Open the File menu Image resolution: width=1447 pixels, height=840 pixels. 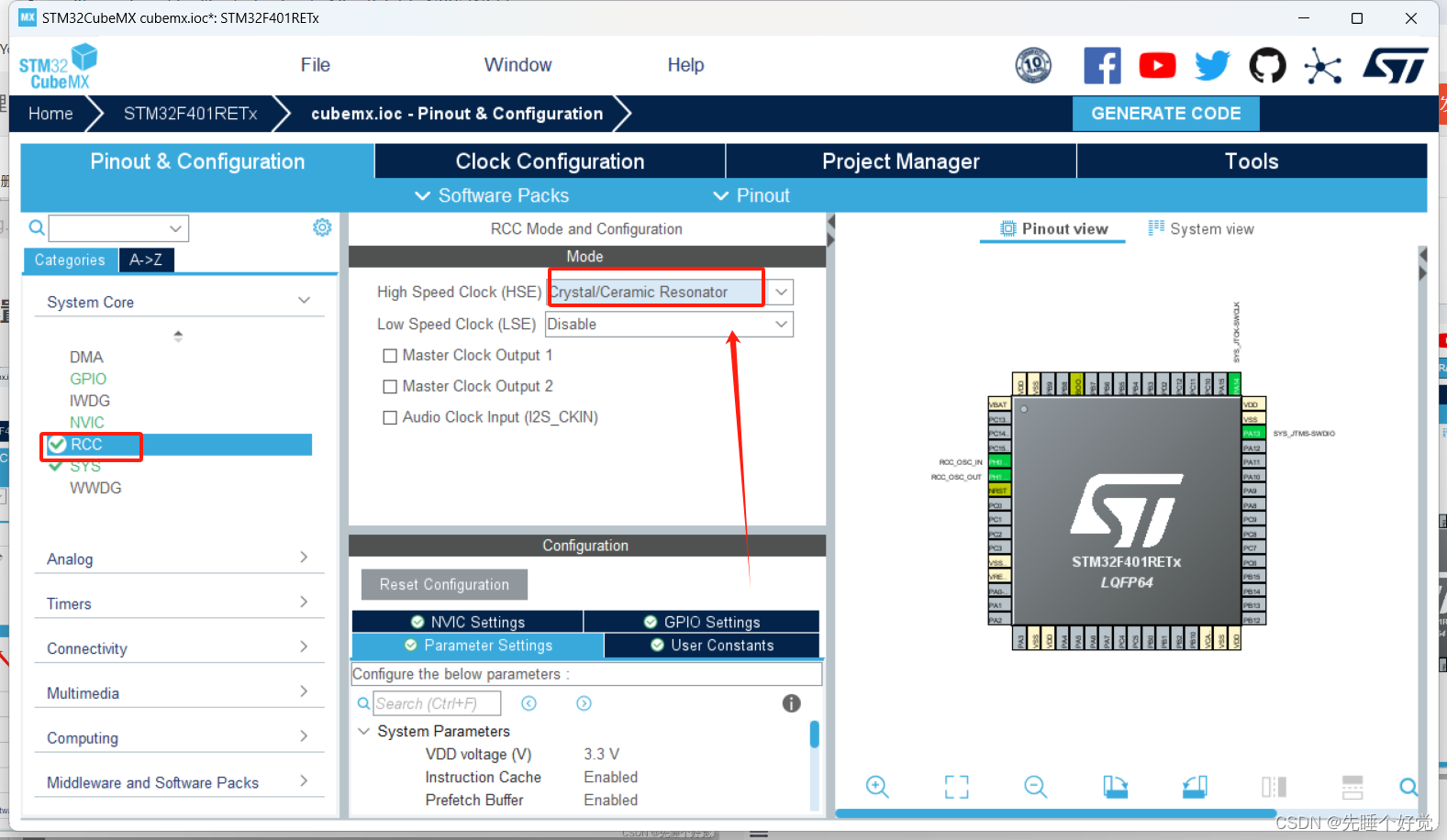click(x=315, y=65)
